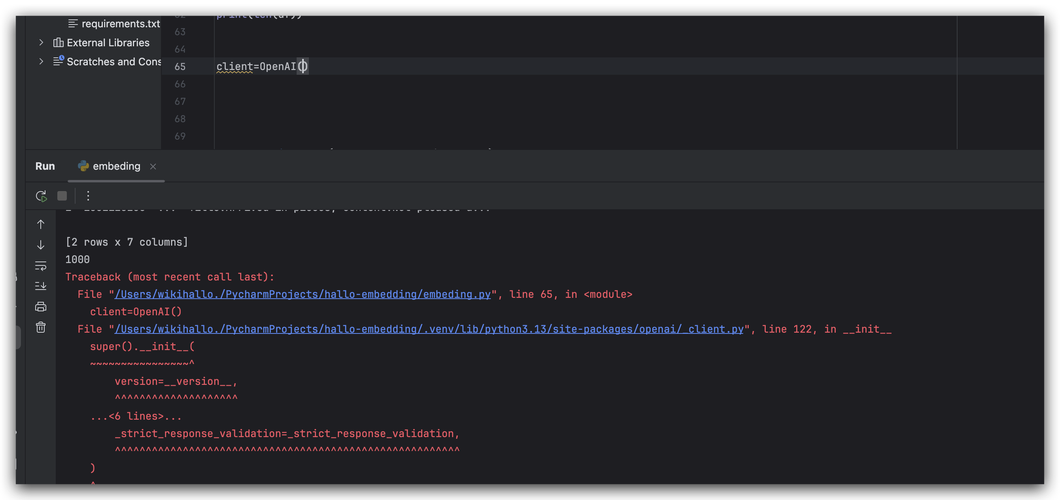1060x500 pixels.
Task: Click line number 67 in the gutter
Action: [180, 101]
